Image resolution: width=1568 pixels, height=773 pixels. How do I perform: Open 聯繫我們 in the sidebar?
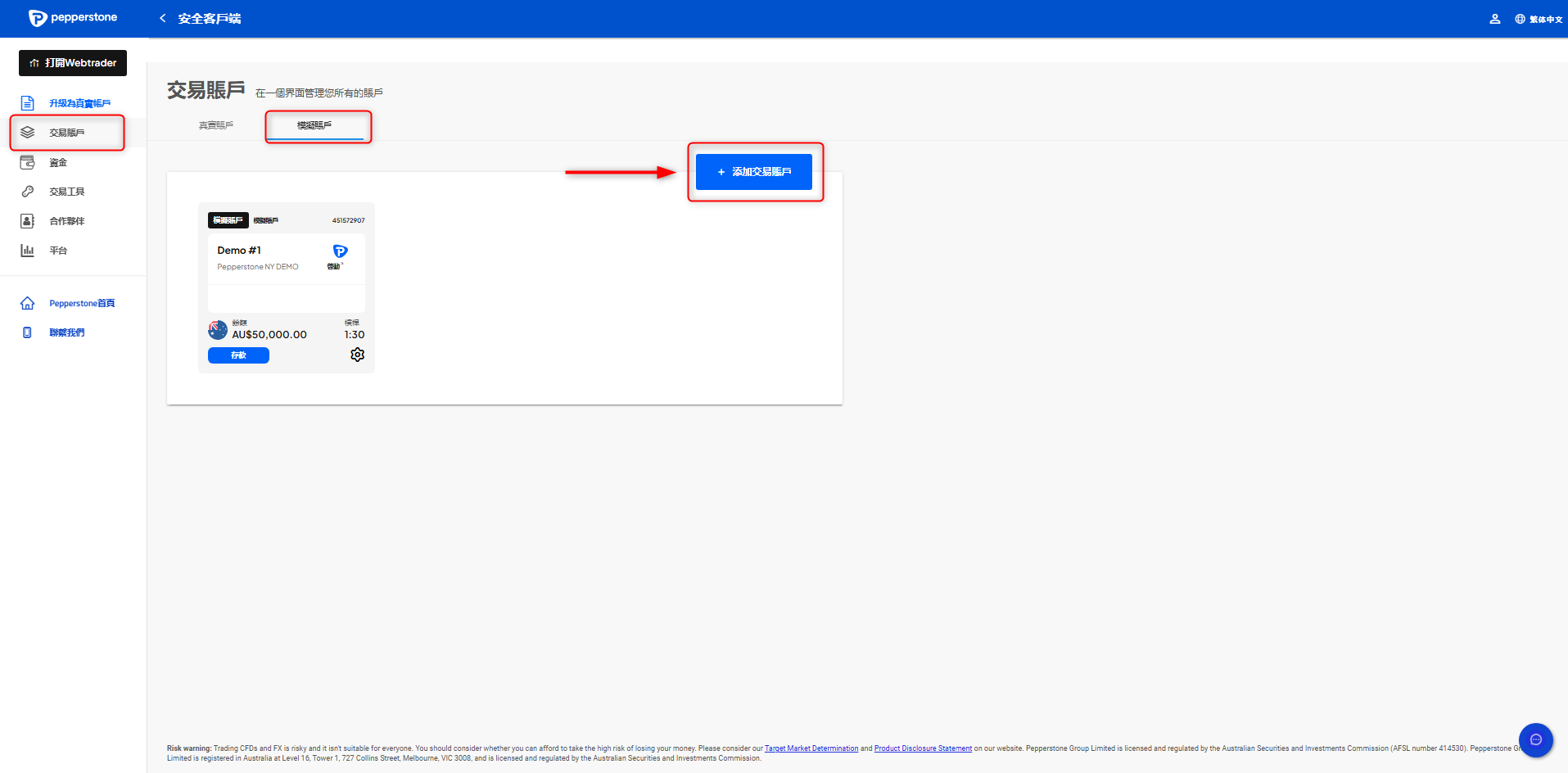point(66,332)
